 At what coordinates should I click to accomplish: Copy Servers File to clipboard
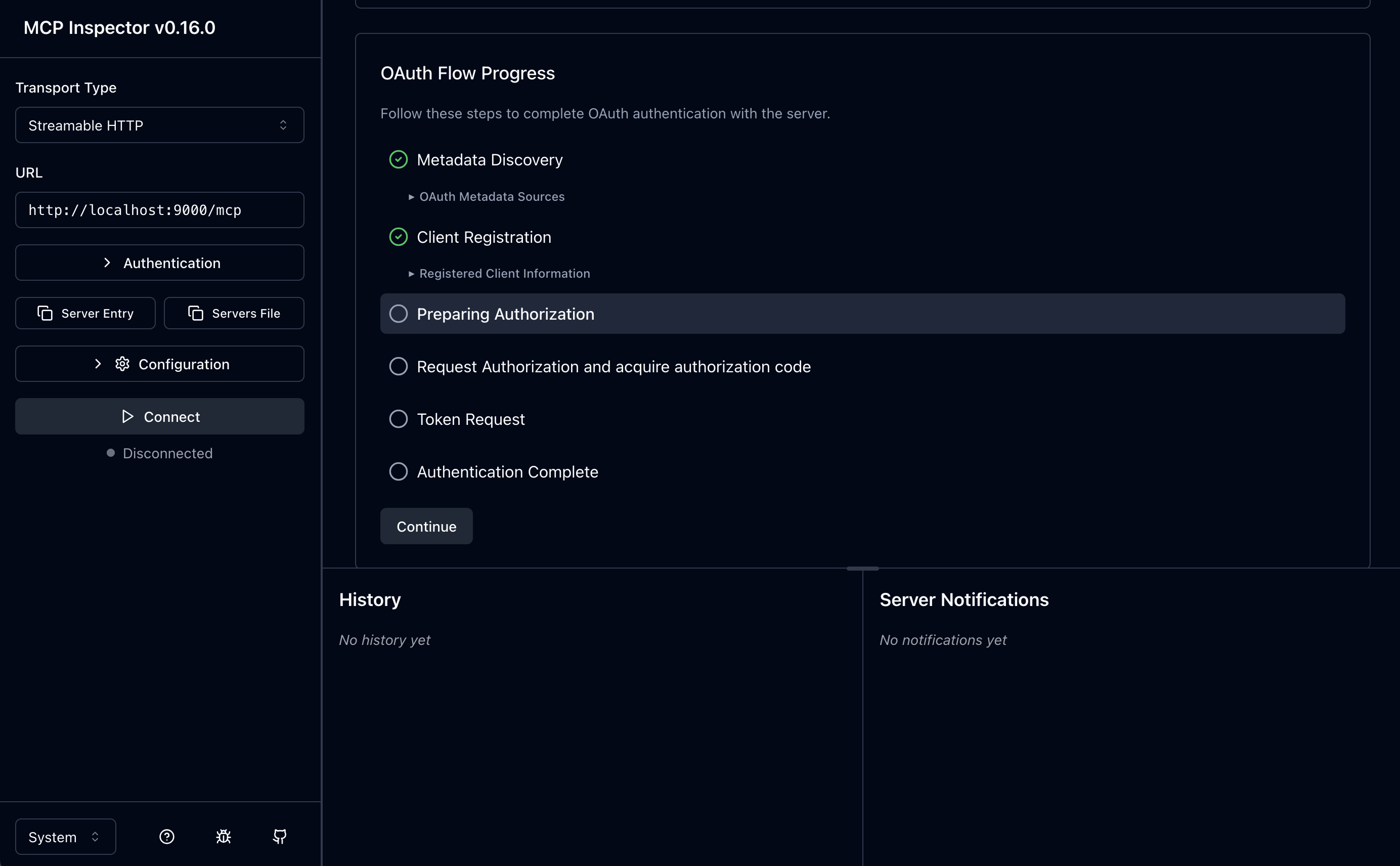234,313
